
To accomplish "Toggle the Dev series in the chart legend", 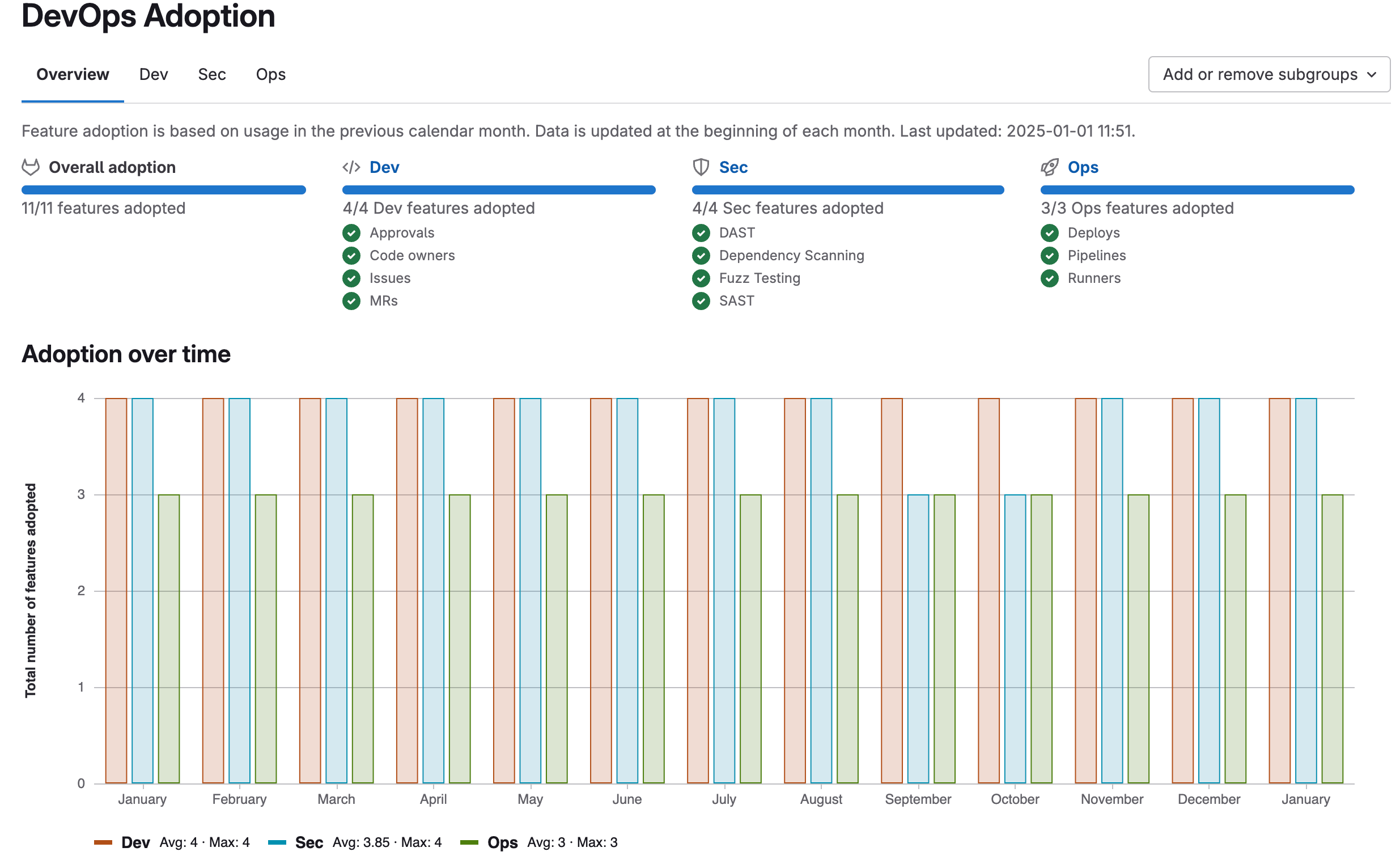I will click(x=125, y=842).
